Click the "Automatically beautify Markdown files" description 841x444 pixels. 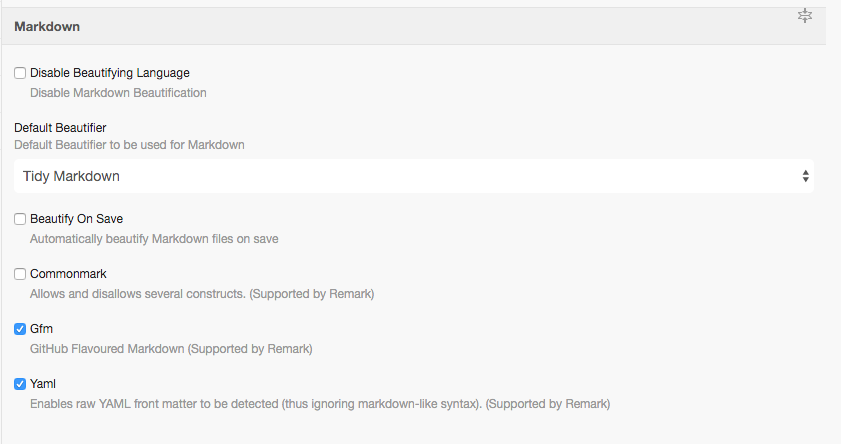click(154, 239)
